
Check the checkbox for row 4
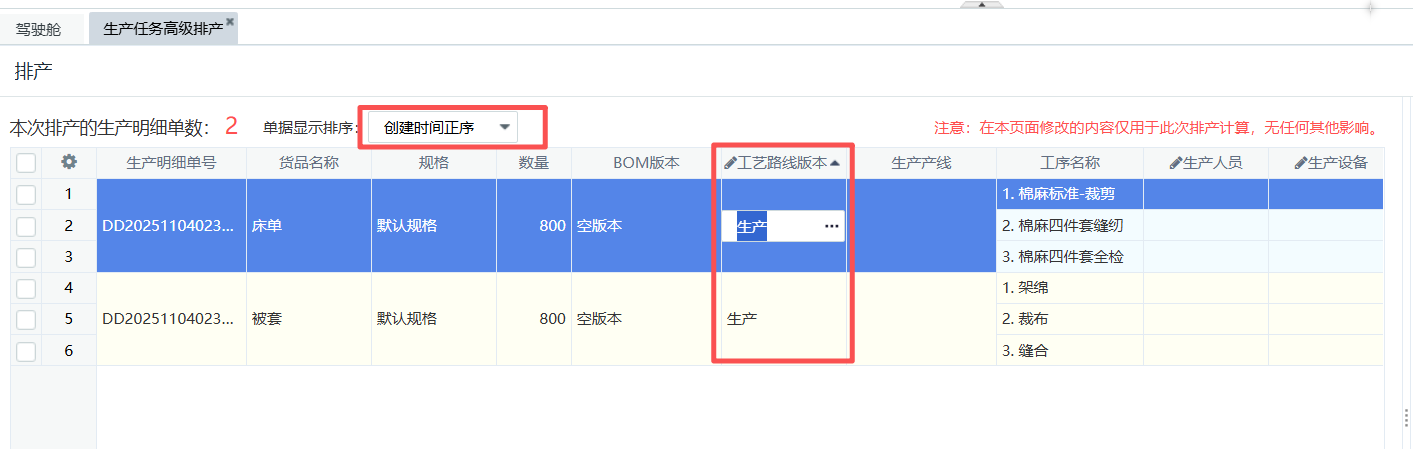pos(26,288)
